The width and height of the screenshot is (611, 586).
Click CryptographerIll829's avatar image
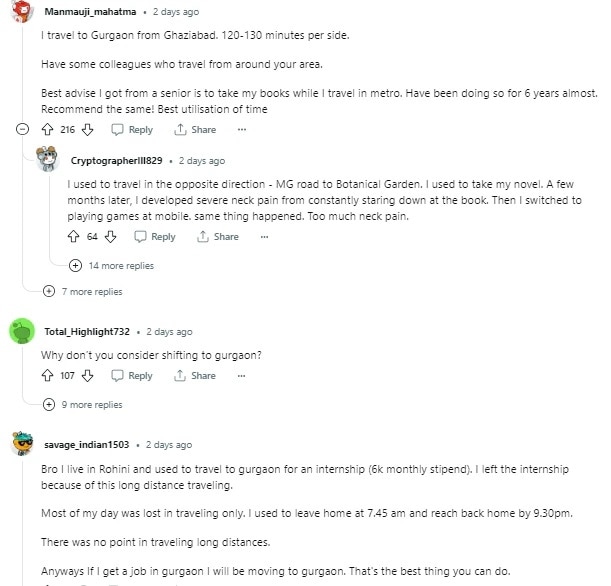(47, 160)
